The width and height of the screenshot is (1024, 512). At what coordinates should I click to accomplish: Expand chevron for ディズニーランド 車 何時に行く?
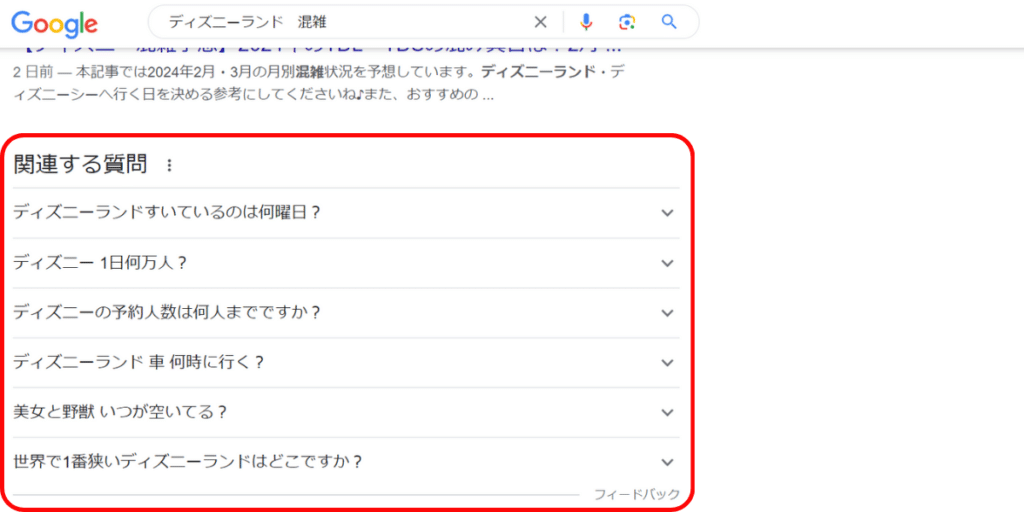[667, 362]
